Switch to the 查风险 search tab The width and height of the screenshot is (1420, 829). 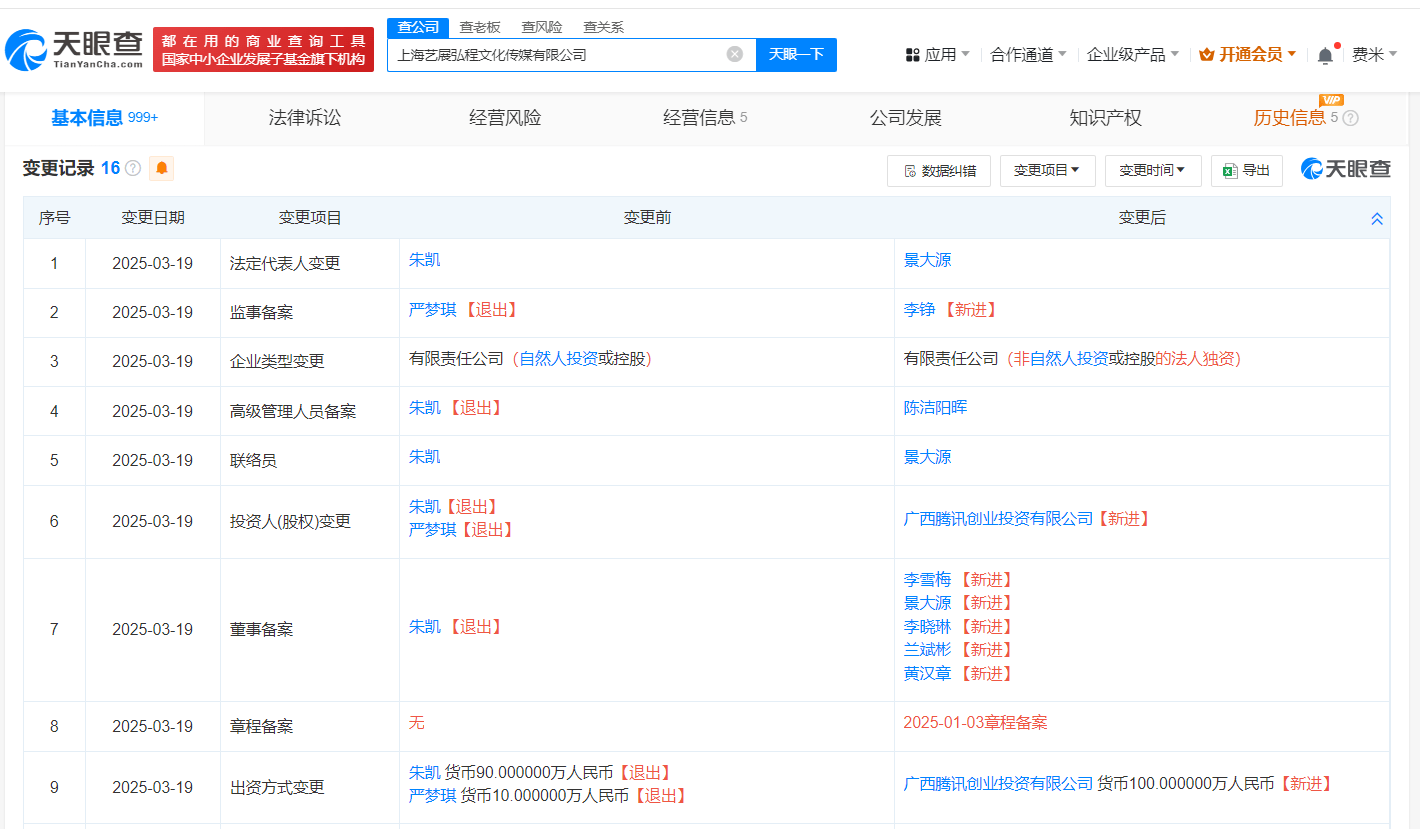tap(542, 27)
